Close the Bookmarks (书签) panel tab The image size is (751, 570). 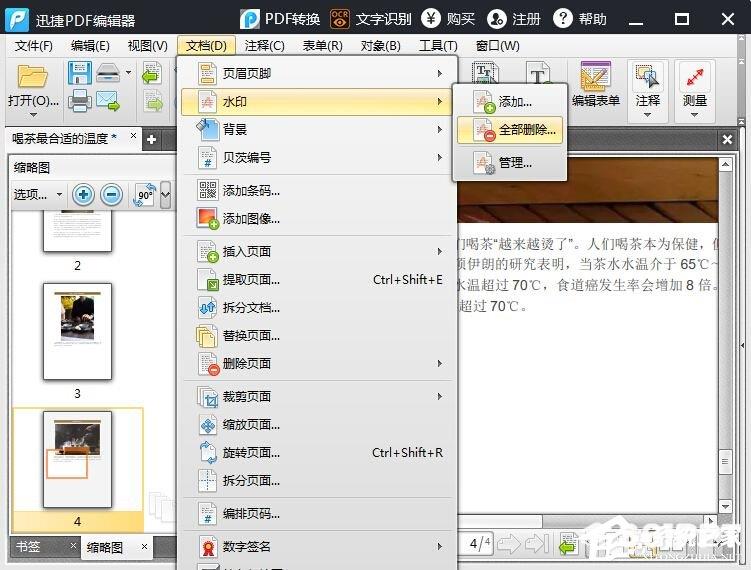click(x=73, y=545)
